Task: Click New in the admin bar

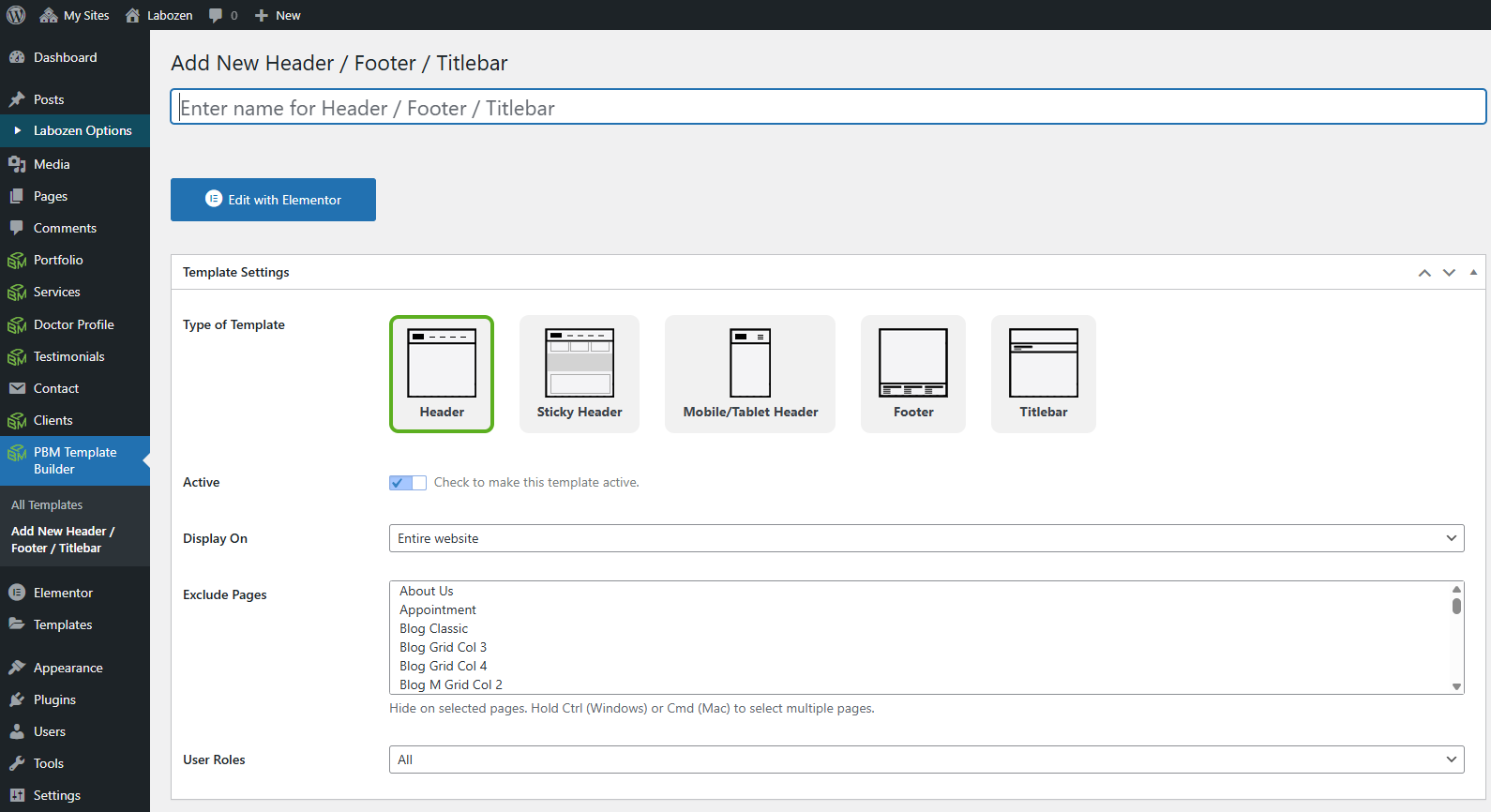Action: pos(278,15)
